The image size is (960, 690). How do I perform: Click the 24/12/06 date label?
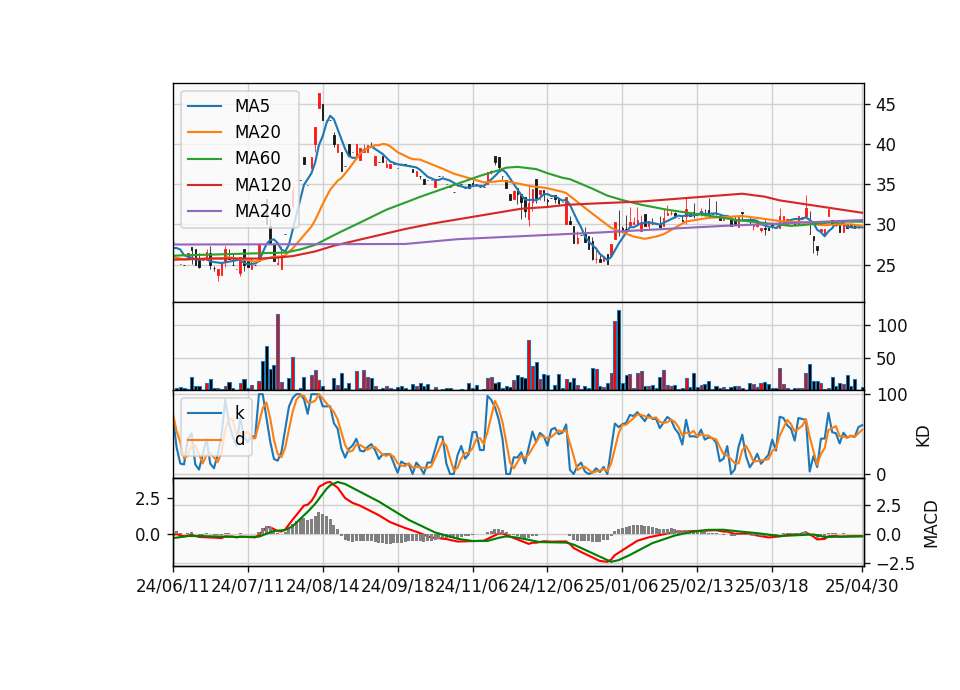pos(547,587)
